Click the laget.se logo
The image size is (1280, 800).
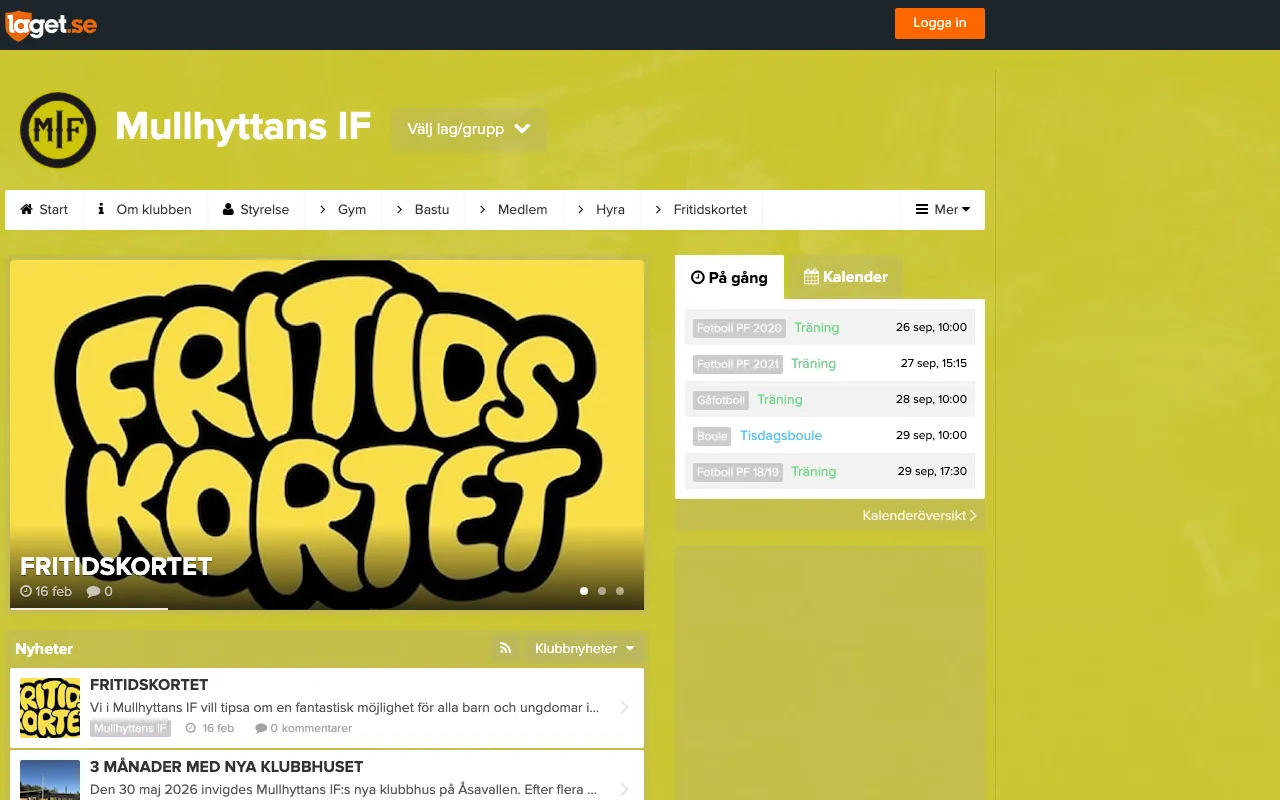(x=51, y=25)
